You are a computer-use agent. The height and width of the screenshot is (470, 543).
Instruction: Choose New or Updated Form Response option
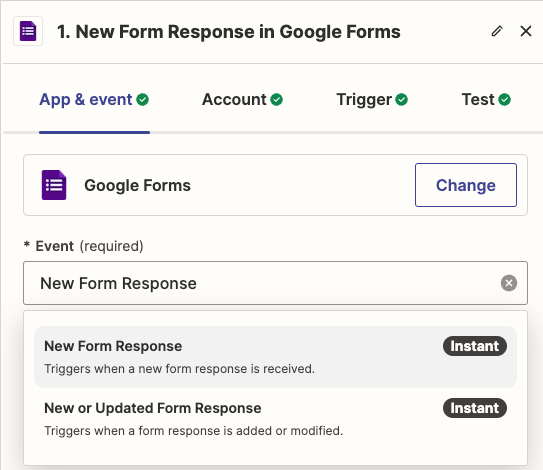[x=275, y=419]
